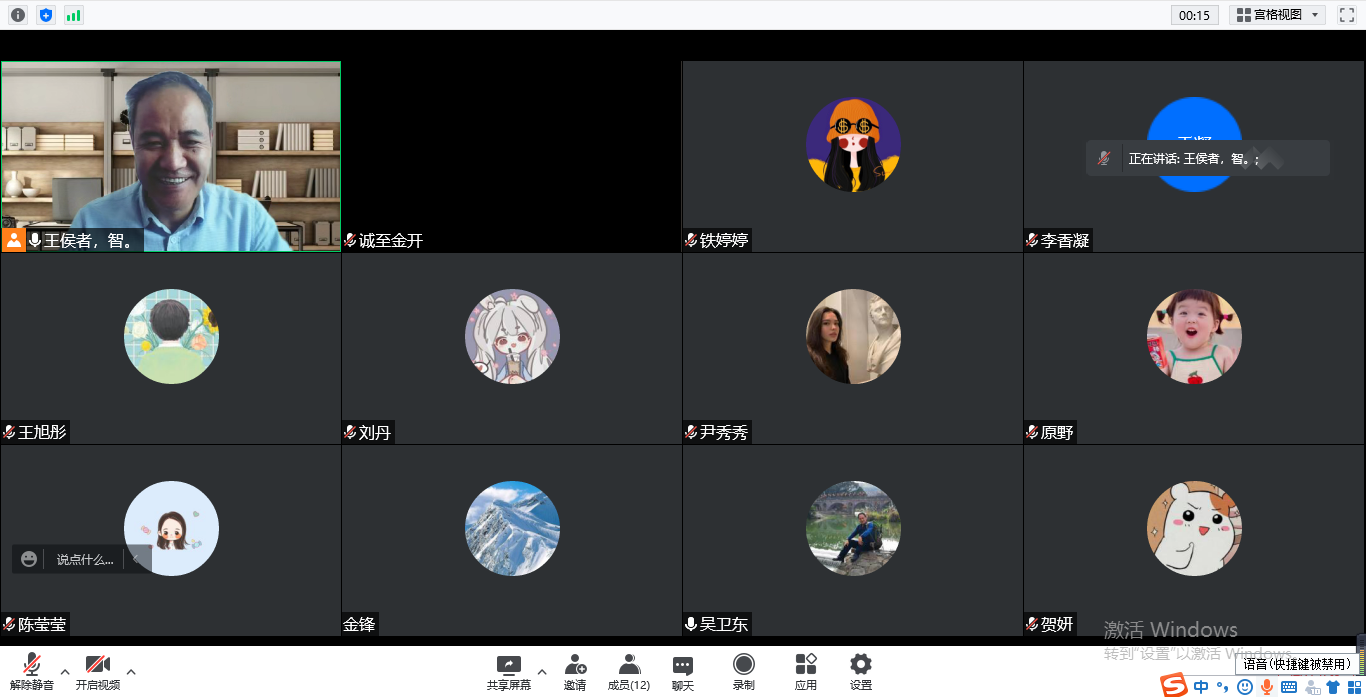The width and height of the screenshot is (1366, 697).
Task: Toggle Sogou punctuation mode icon
Action: [1222, 687]
